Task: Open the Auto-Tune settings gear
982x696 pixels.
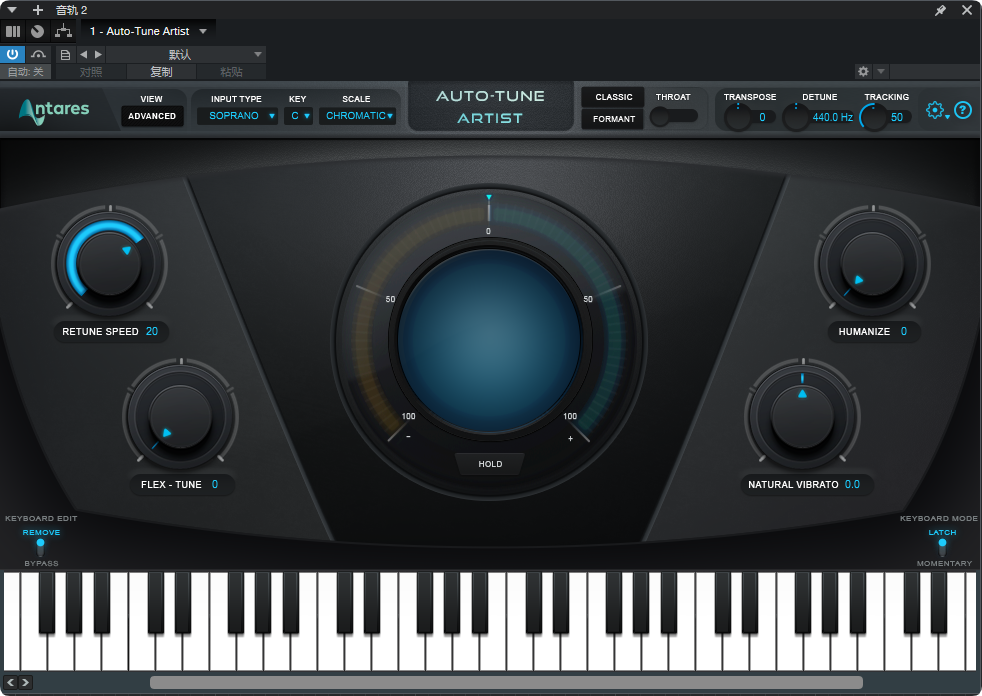Action: click(935, 110)
